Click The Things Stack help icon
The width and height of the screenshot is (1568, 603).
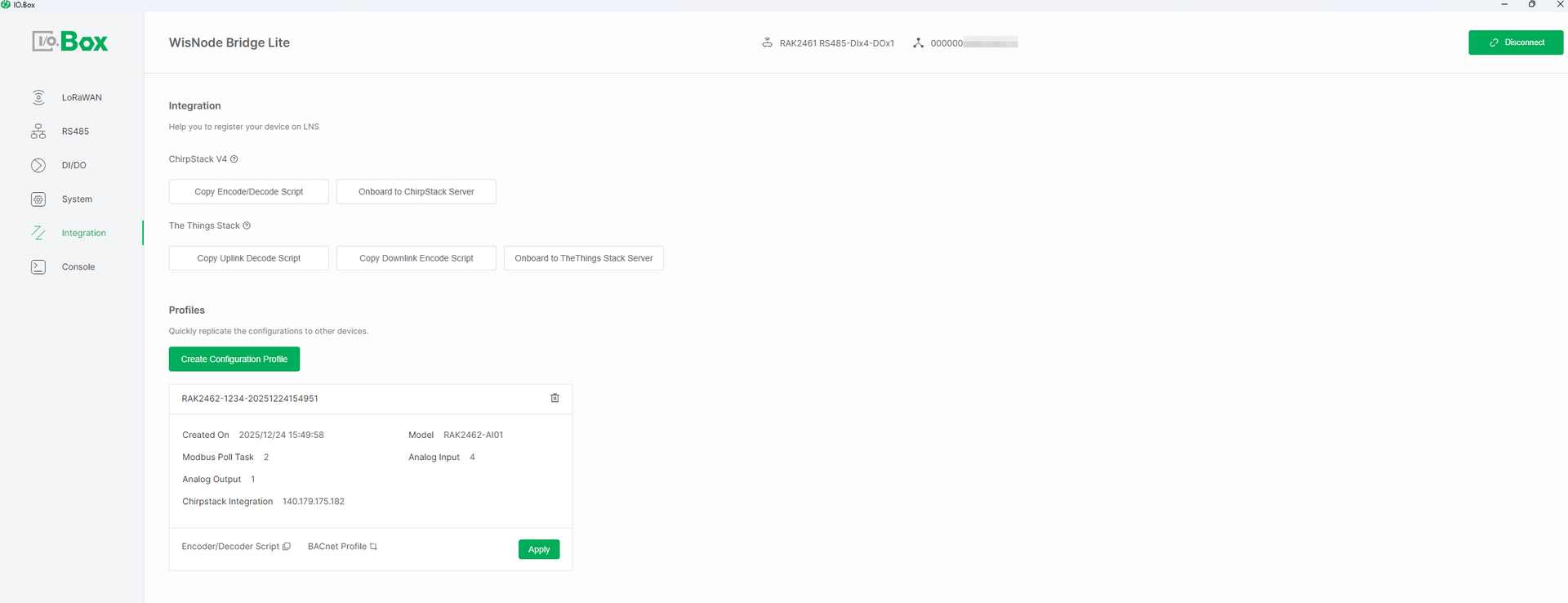(x=247, y=226)
